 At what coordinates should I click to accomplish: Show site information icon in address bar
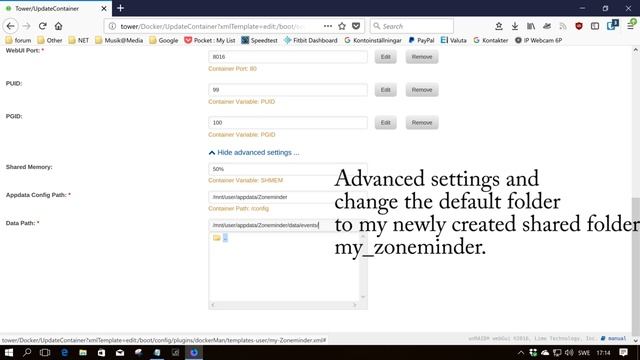coord(112,26)
